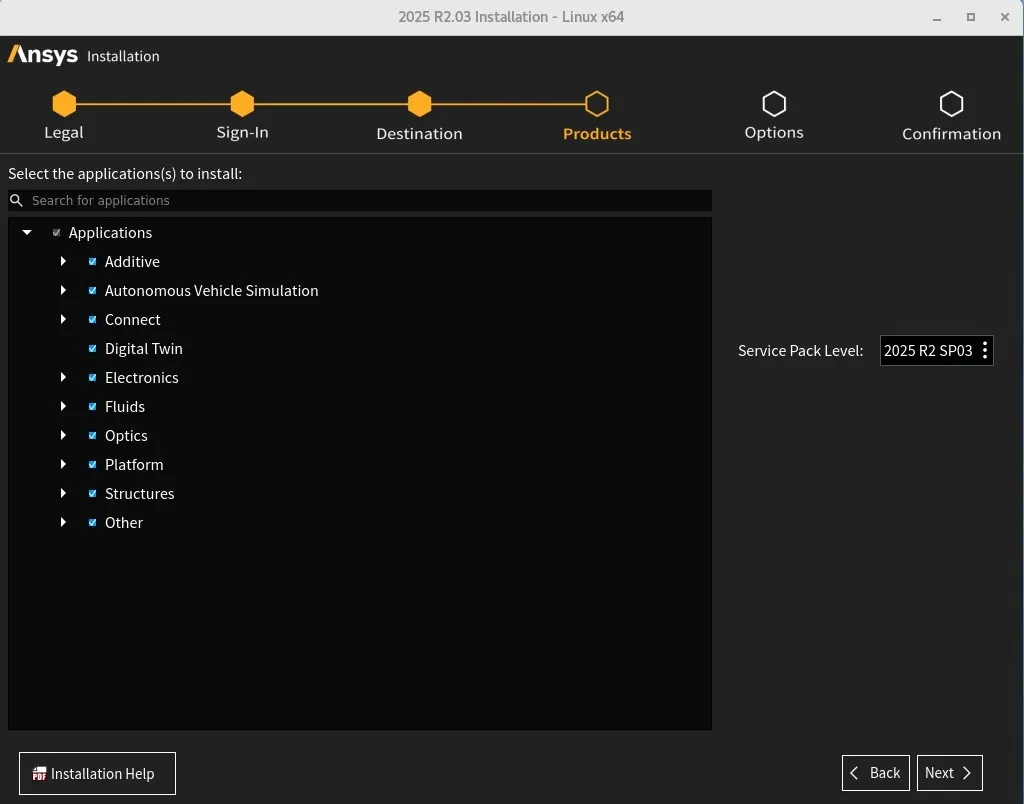Focus the Search for applications field
This screenshot has width=1024, height=804.
click(x=360, y=201)
